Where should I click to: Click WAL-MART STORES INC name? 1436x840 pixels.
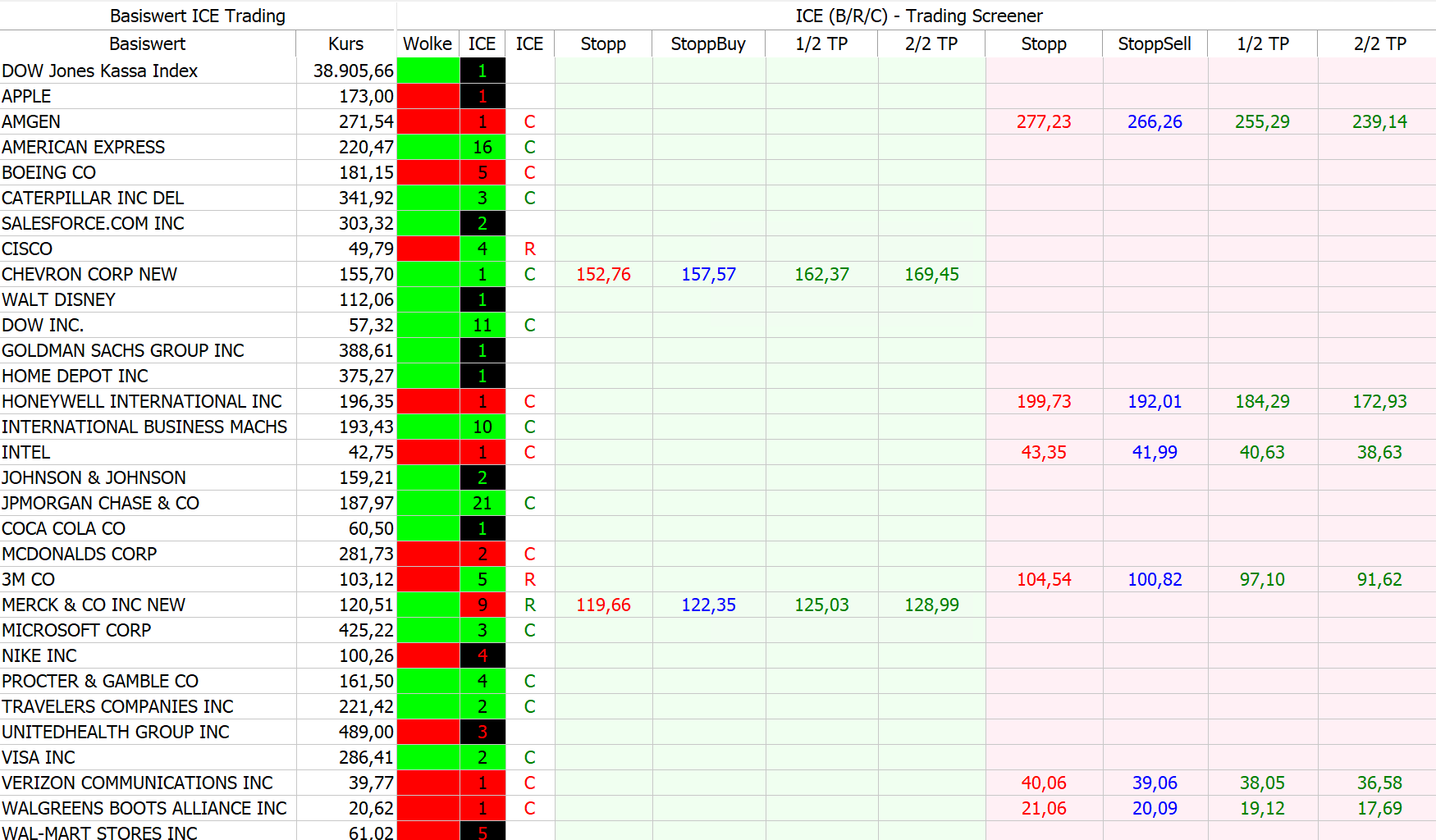99,831
